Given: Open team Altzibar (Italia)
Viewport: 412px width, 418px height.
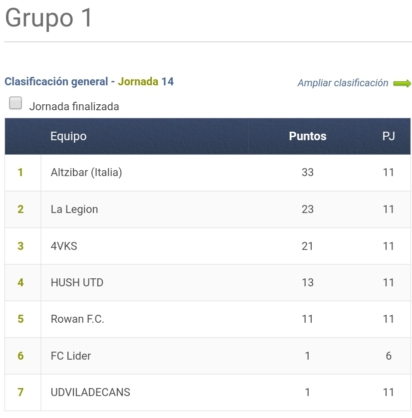Looking at the screenshot, I should tap(86, 172).
